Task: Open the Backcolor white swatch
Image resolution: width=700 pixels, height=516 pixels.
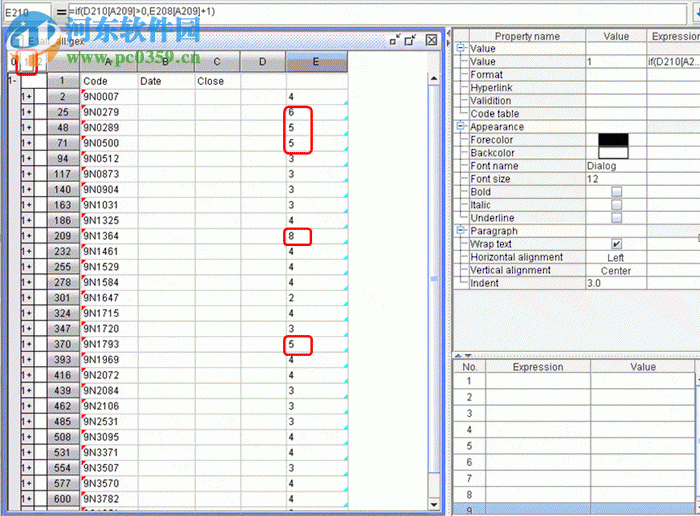Action: (x=613, y=153)
